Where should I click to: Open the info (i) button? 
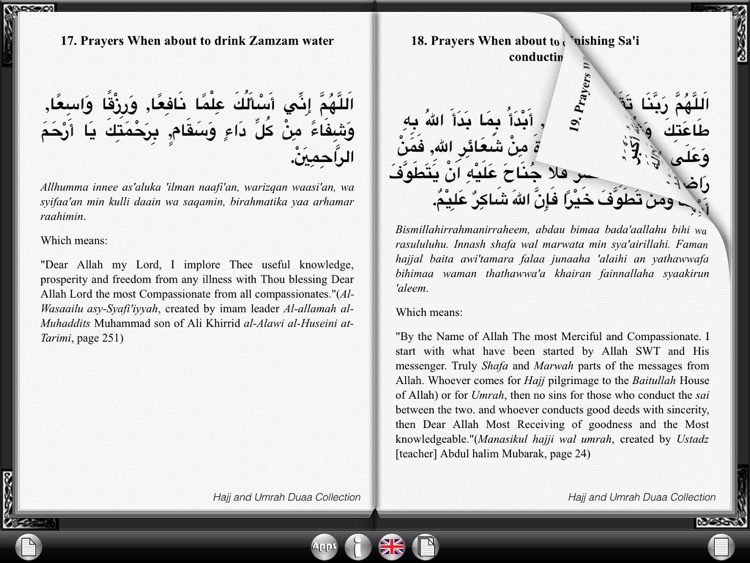(358, 546)
